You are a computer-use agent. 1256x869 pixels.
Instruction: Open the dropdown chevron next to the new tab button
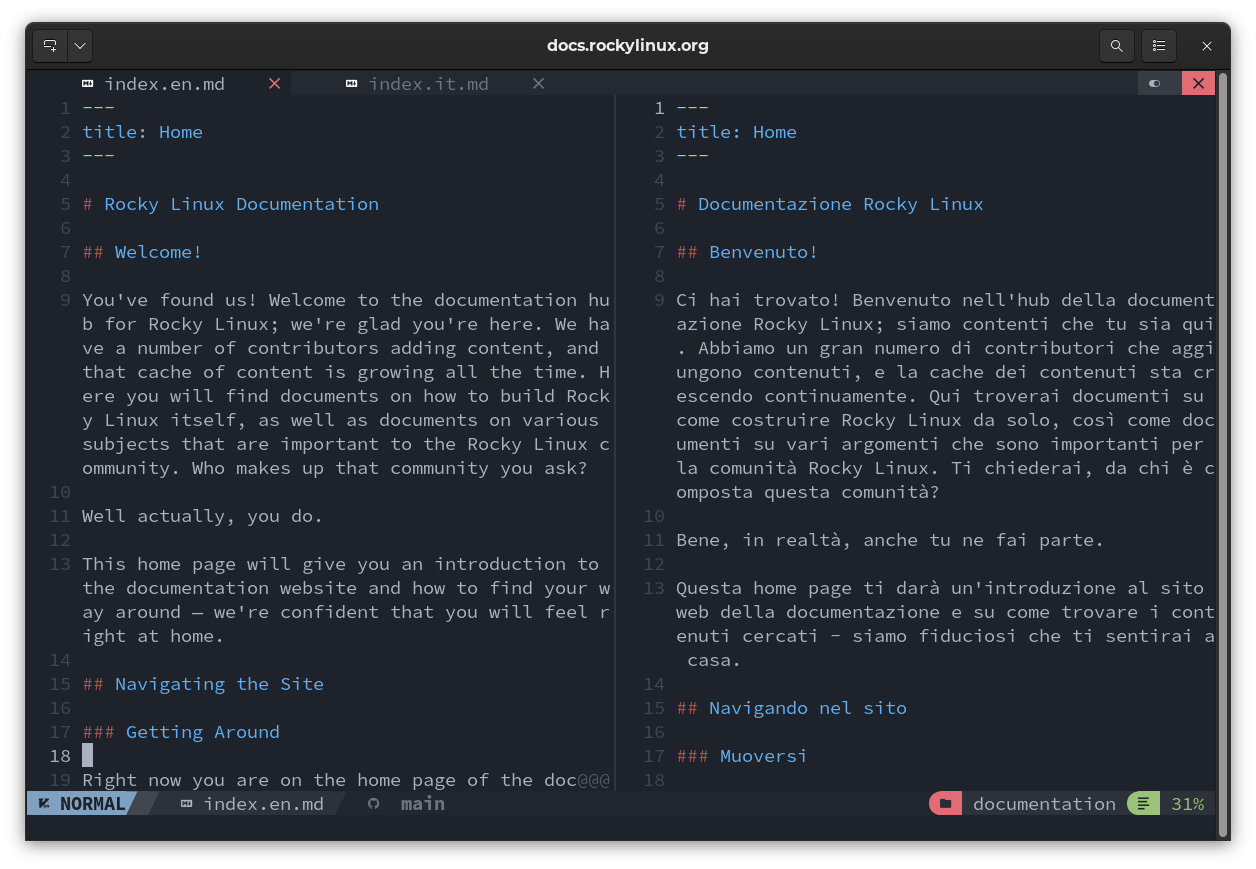click(79, 45)
